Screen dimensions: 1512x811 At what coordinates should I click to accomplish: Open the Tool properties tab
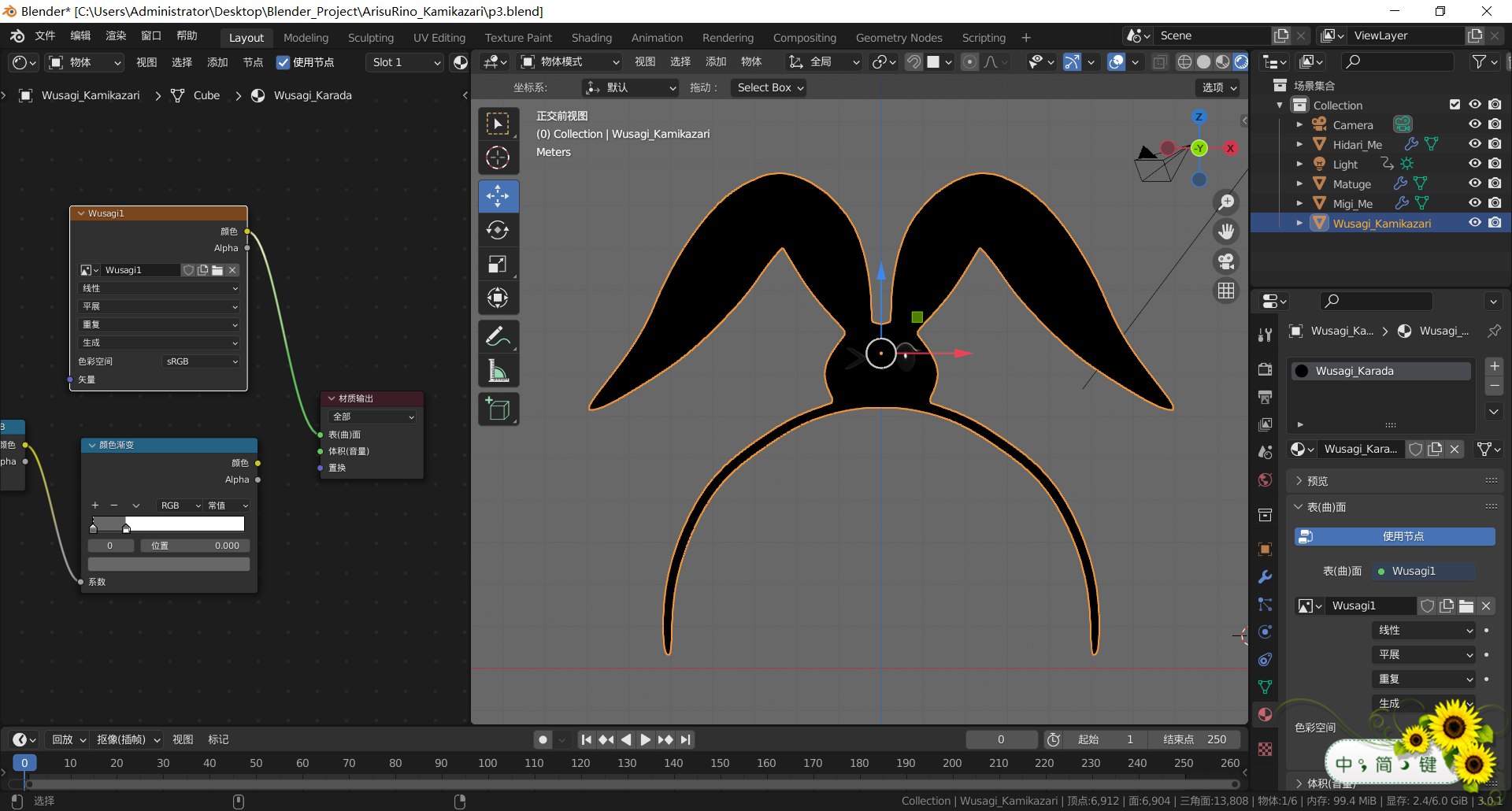coord(1265,335)
